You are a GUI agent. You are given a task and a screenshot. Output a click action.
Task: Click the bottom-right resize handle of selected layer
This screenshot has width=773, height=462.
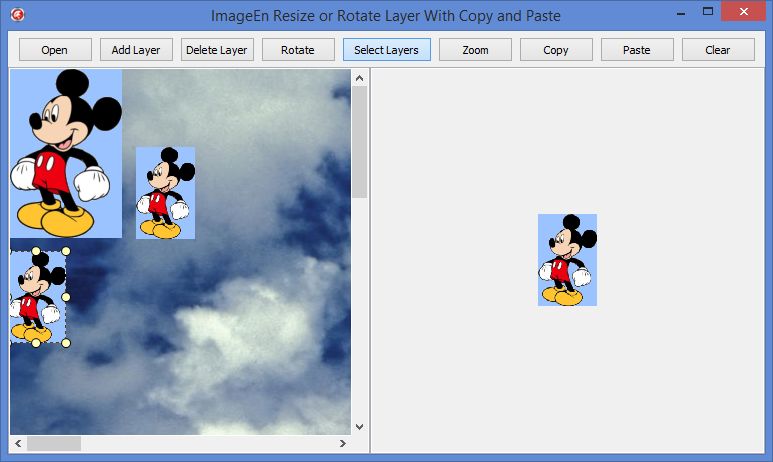coord(66,343)
